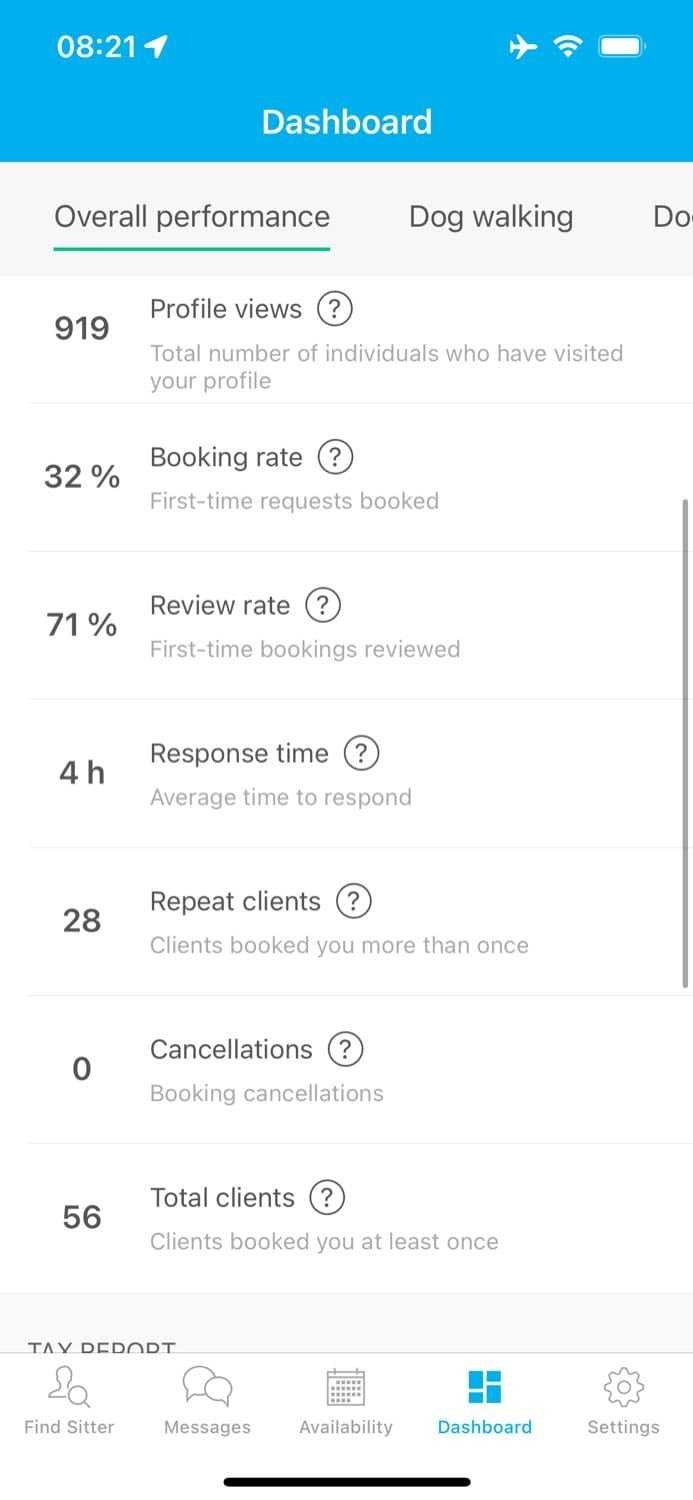Open the Booking rate help tooltip
693x1500 pixels.
click(x=335, y=457)
